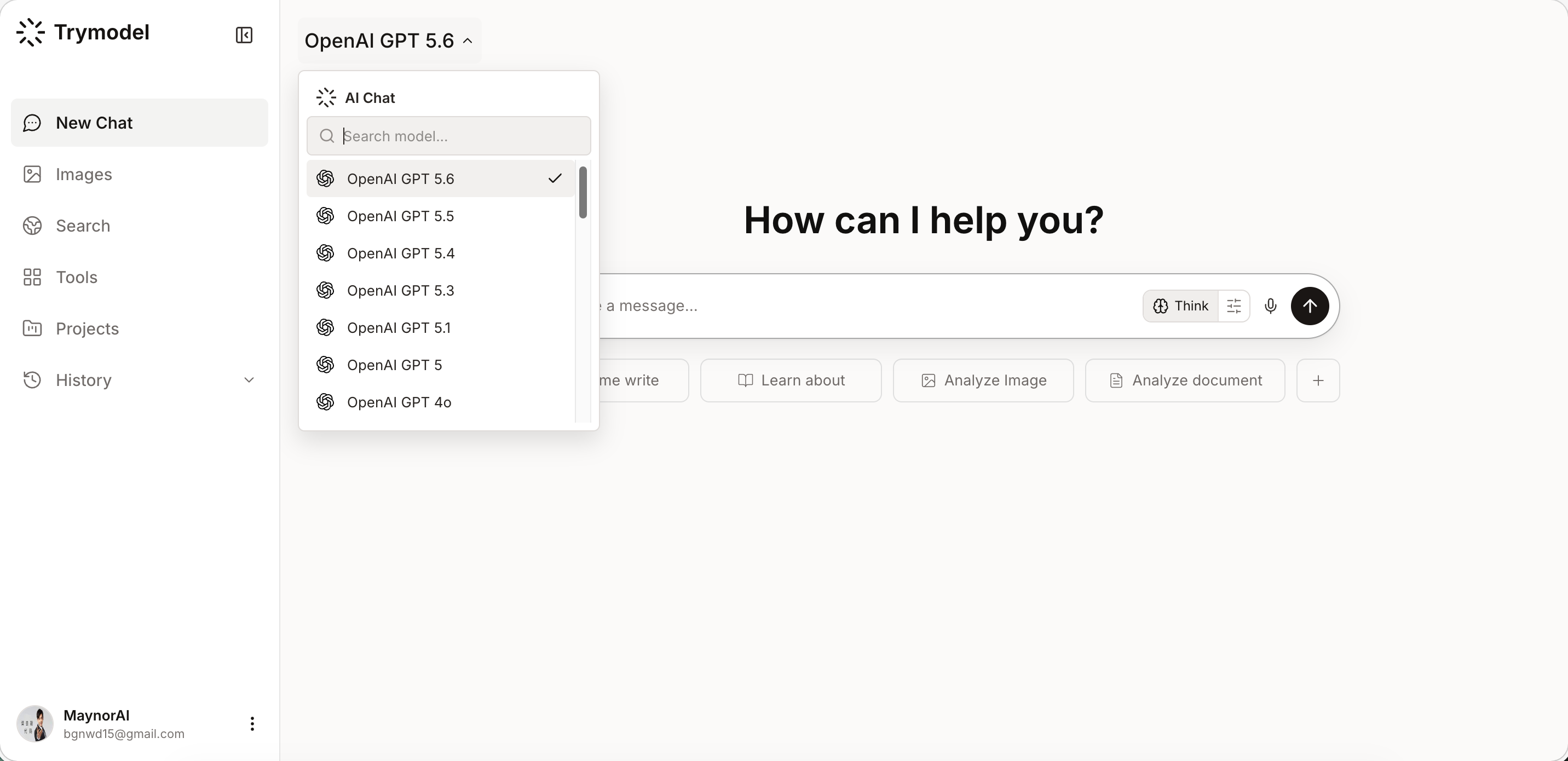Toggle the Think mode button
Image resolution: width=1568 pixels, height=761 pixels.
click(x=1180, y=305)
